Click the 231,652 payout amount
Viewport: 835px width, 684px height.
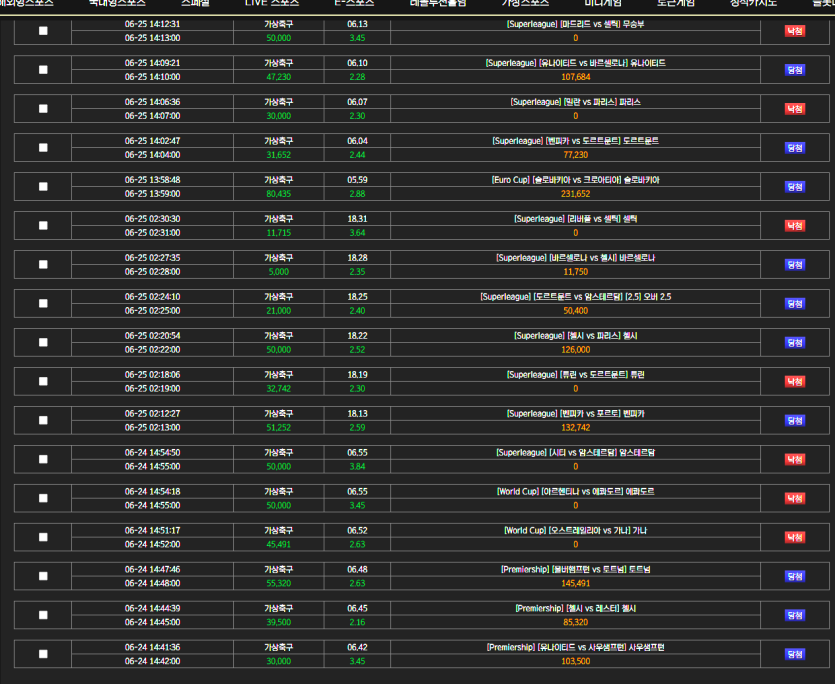[575, 194]
